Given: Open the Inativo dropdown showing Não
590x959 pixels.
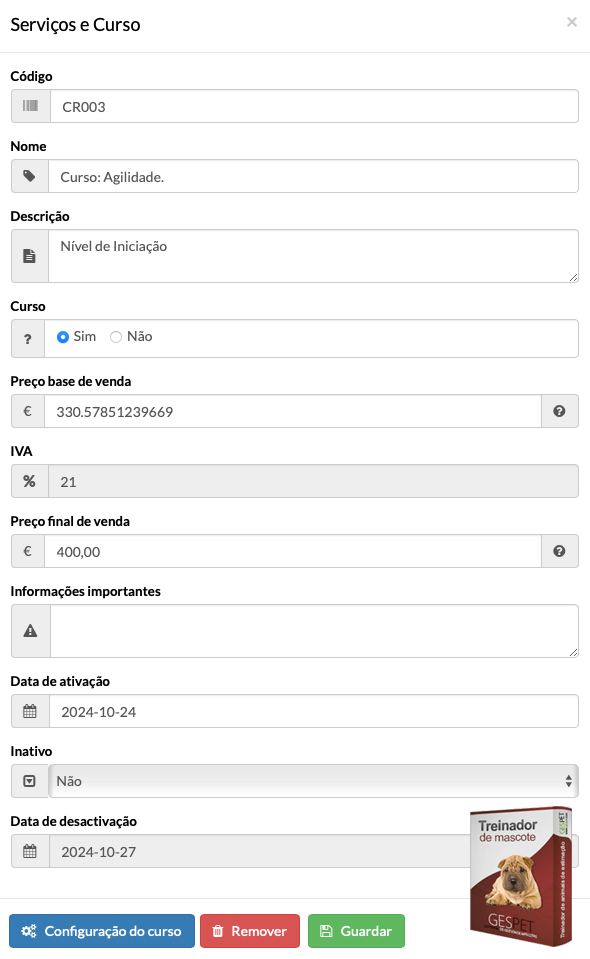Looking at the screenshot, I should [313, 781].
